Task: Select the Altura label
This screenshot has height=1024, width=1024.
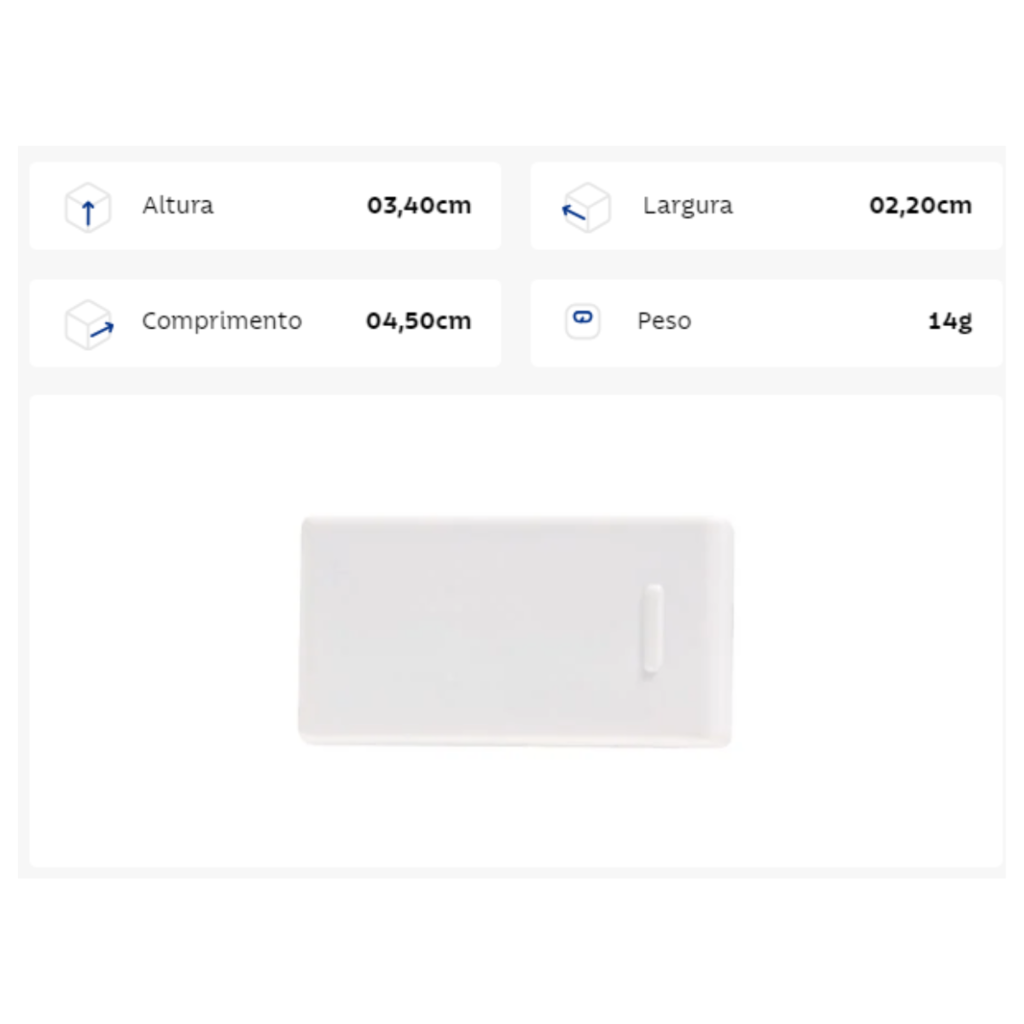Action: pyautogui.click(x=178, y=205)
